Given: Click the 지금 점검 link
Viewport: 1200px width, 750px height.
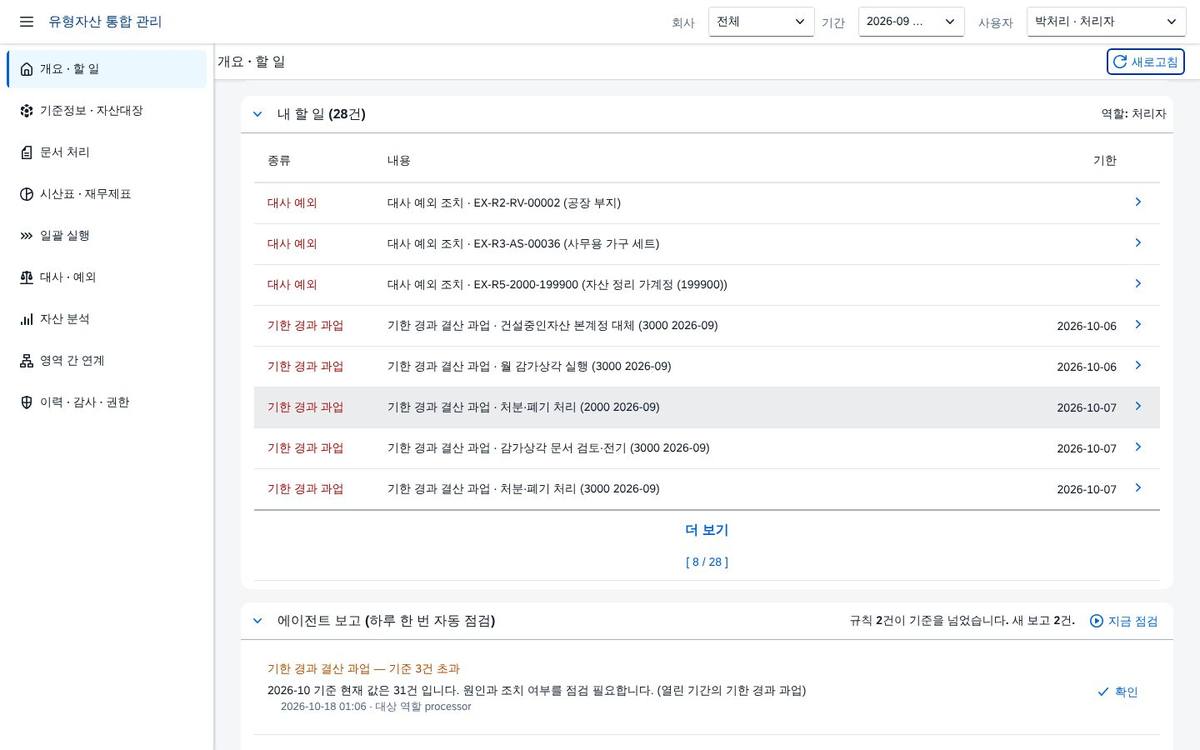Looking at the screenshot, I should pyautogui.click(x=1123, y=621).
